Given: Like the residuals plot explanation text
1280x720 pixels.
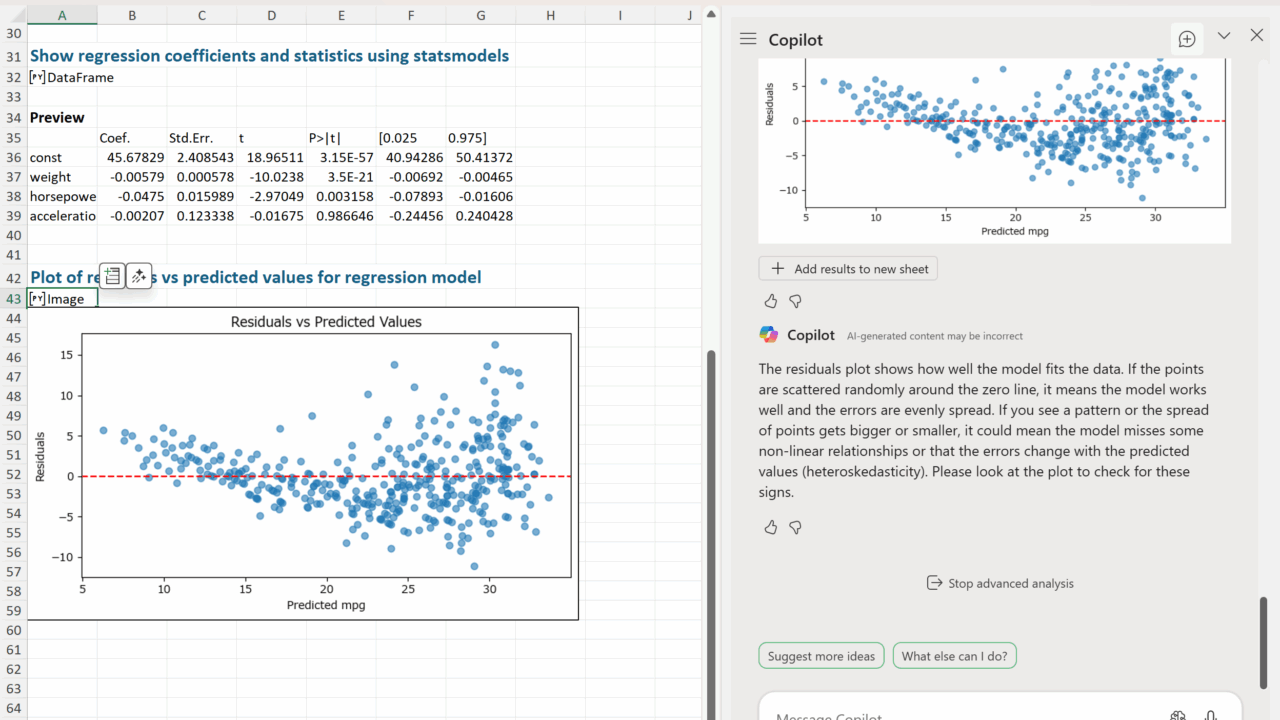Looking at the screenshot, I should tap(770, 527).
